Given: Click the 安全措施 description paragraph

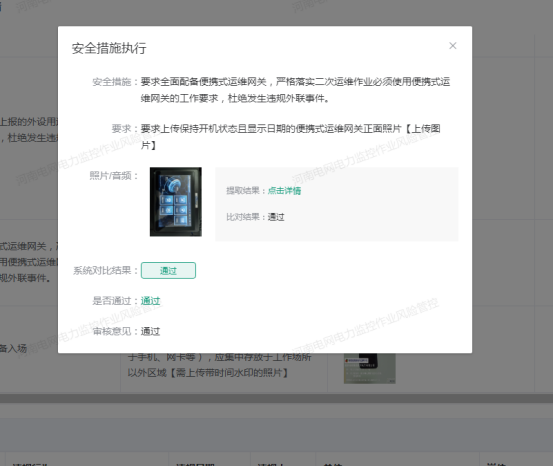Looking at the screenshot, I should (295, 90).
